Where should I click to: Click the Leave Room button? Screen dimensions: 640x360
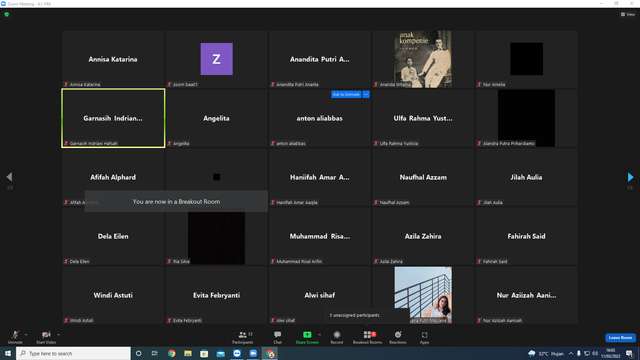[620, 338]
